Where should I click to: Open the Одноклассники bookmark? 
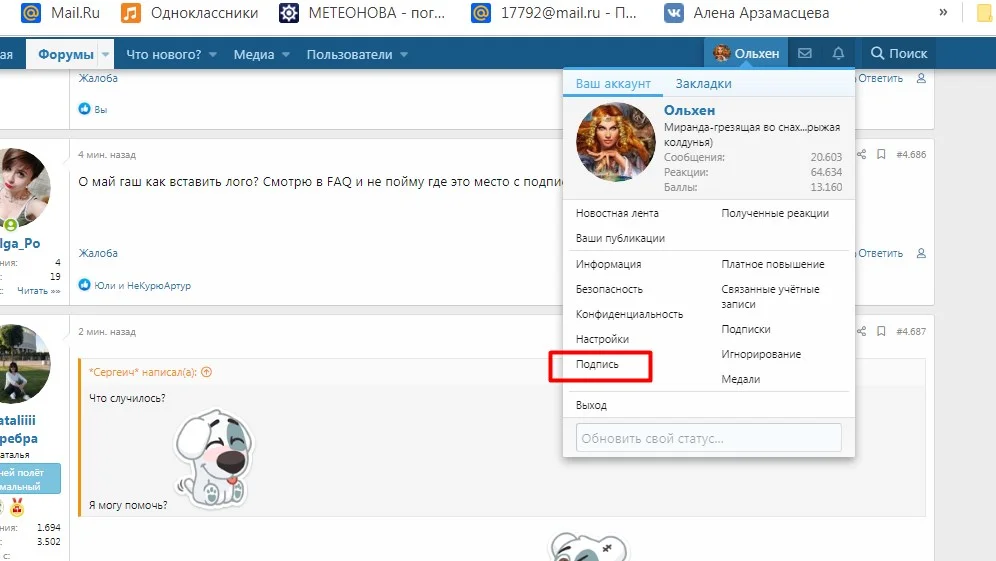pyautogui.click(x=189, y=13)
